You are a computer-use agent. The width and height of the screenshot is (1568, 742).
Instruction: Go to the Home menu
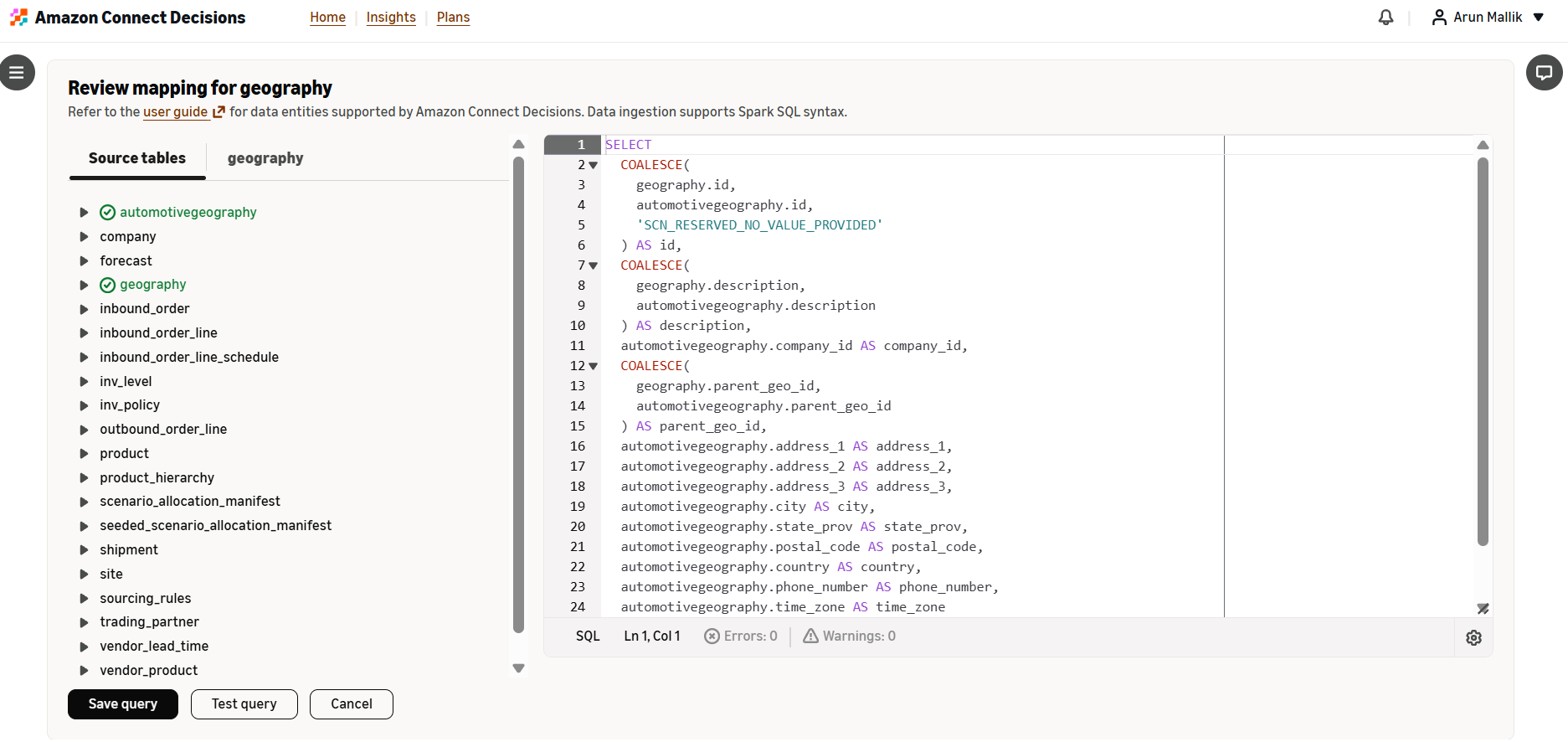tap(327, 18)
